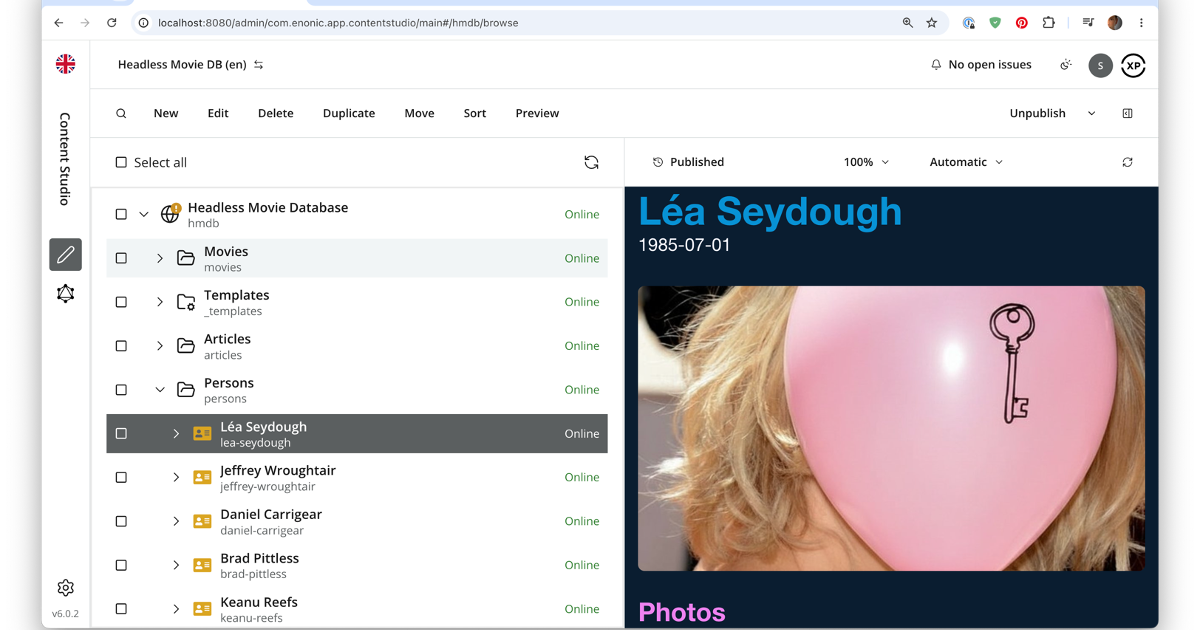Click the globe icon of Headless Movie Database
The height and width of the screenshot is (630, 1200).
click(171, 214)
